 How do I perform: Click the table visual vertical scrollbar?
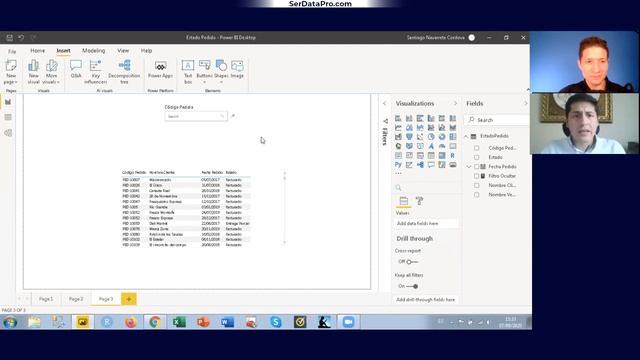point(284,207)
